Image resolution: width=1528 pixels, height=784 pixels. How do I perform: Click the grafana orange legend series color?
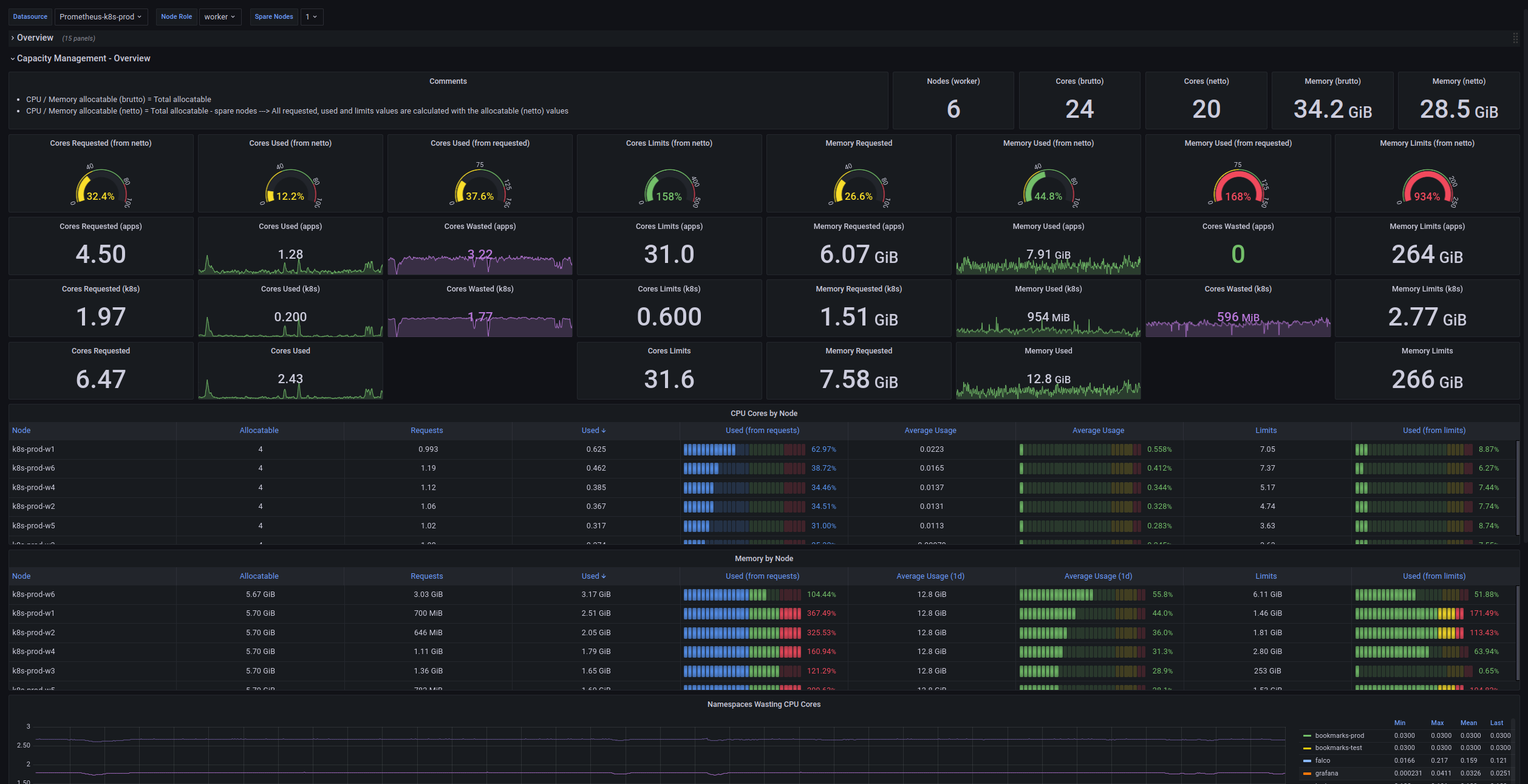click(1307, 773)
